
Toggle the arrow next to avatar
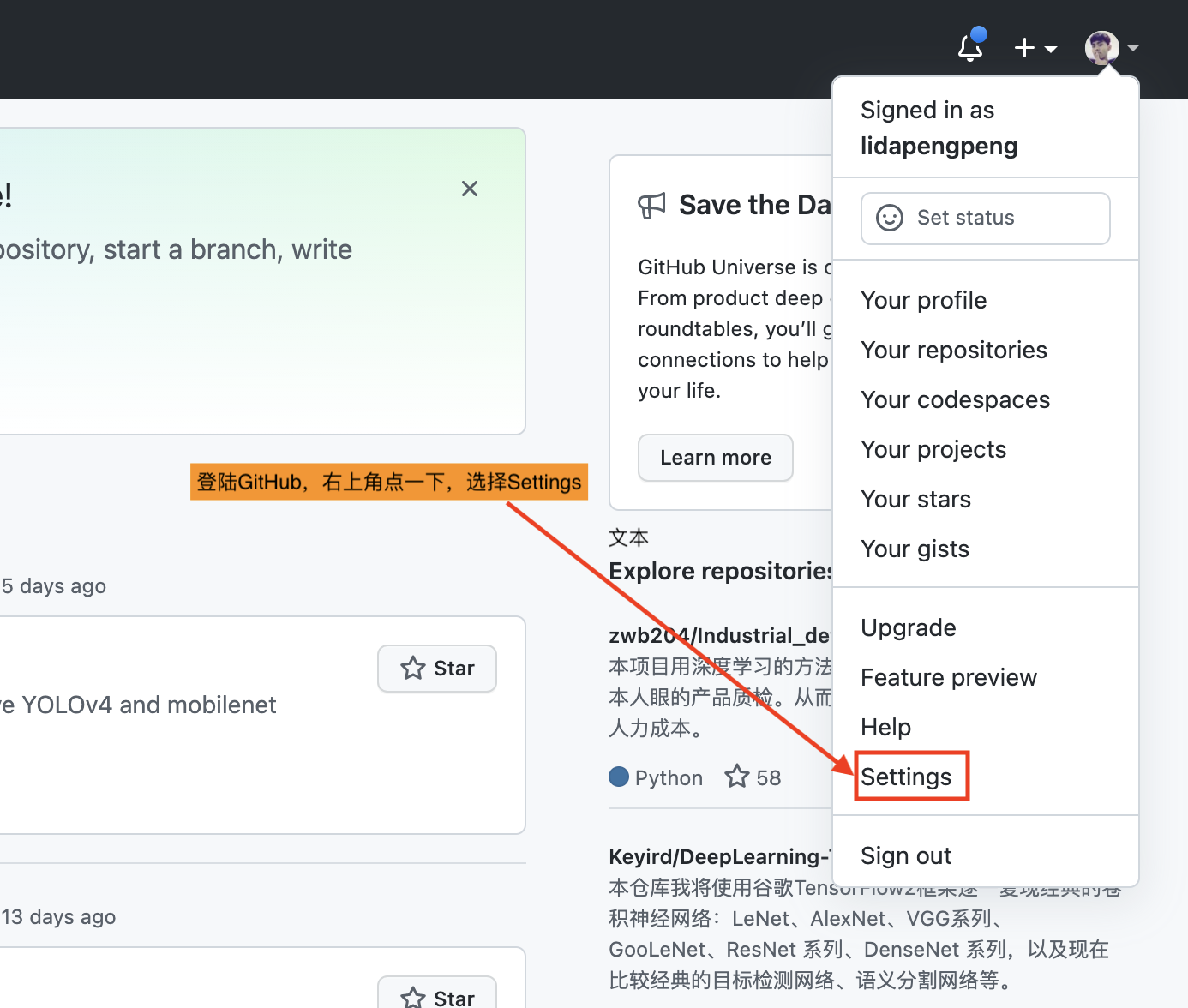(1133, 48)
